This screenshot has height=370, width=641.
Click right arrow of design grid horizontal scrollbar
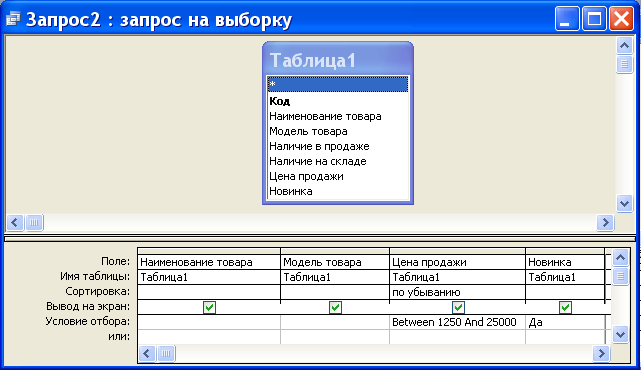point(601,354)
